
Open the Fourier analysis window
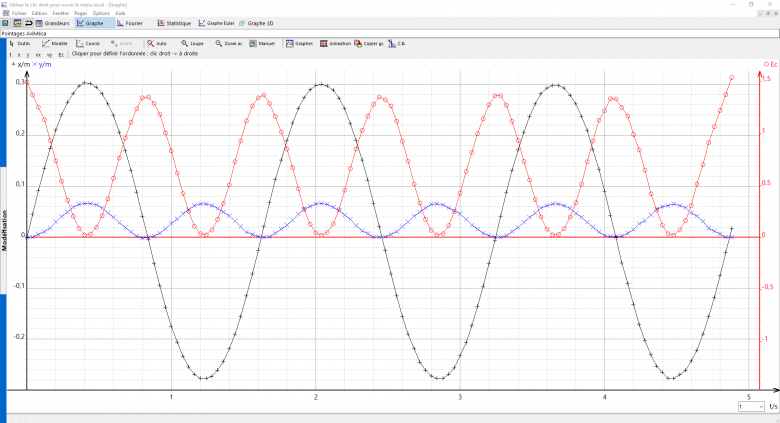130,23
